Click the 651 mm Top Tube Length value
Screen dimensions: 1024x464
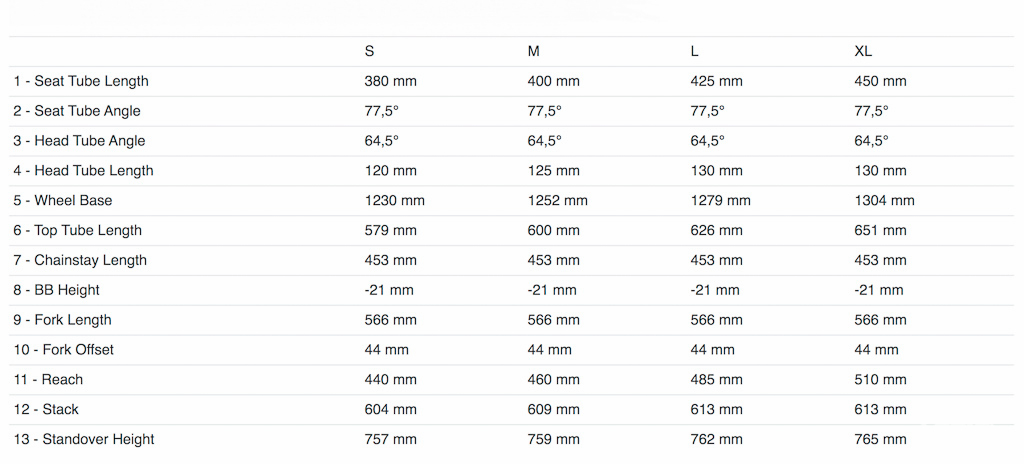[880, 231]
